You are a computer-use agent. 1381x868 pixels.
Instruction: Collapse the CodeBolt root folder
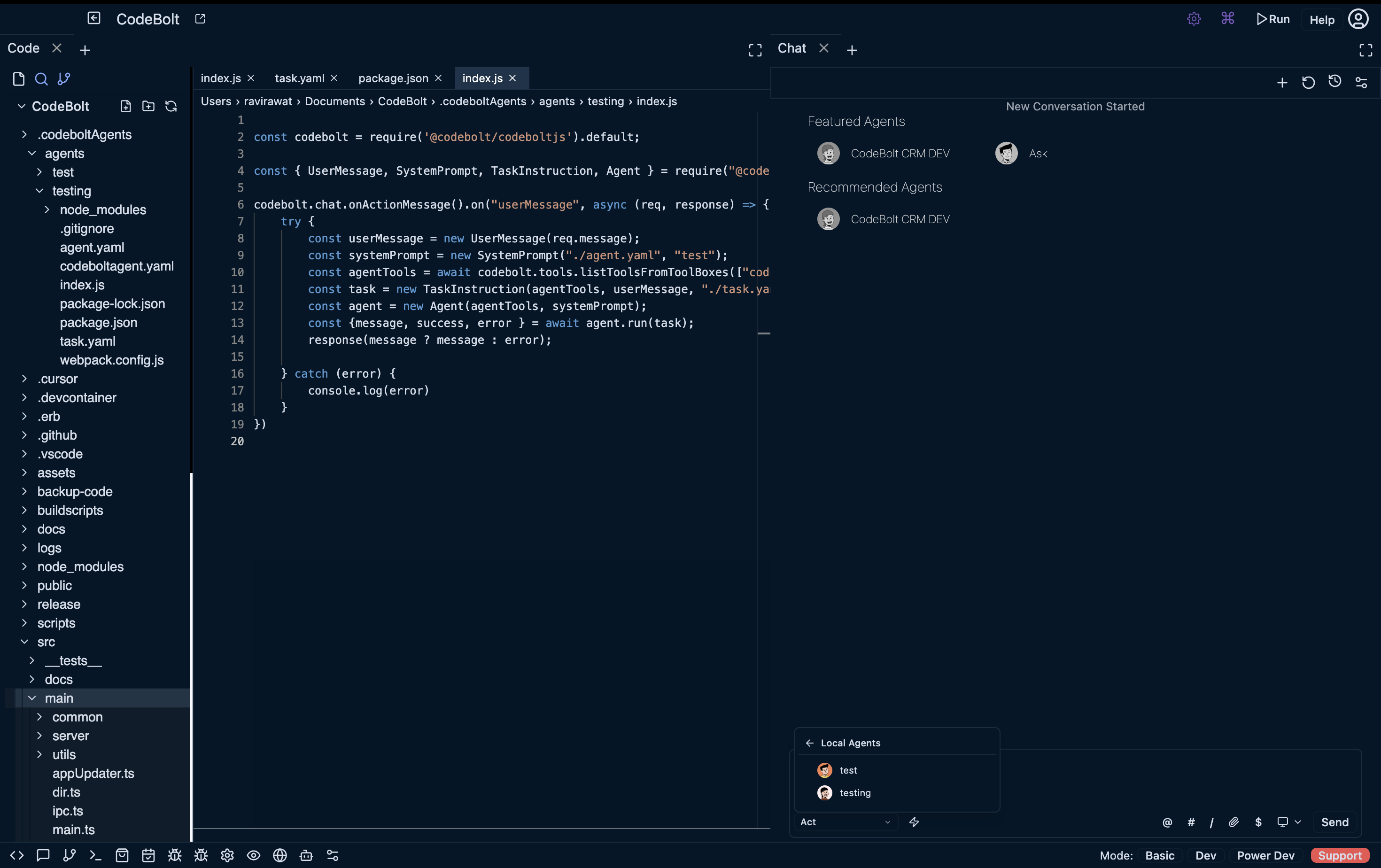21,106
